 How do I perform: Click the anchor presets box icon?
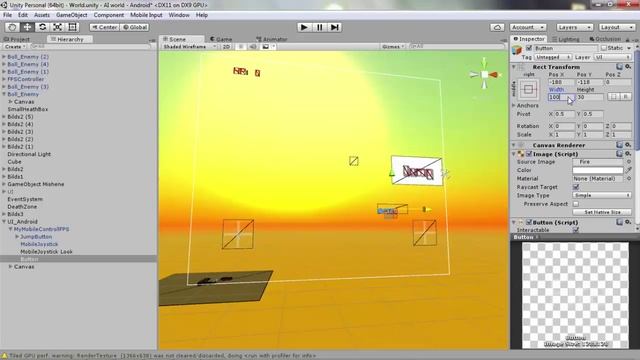[528, 89]
